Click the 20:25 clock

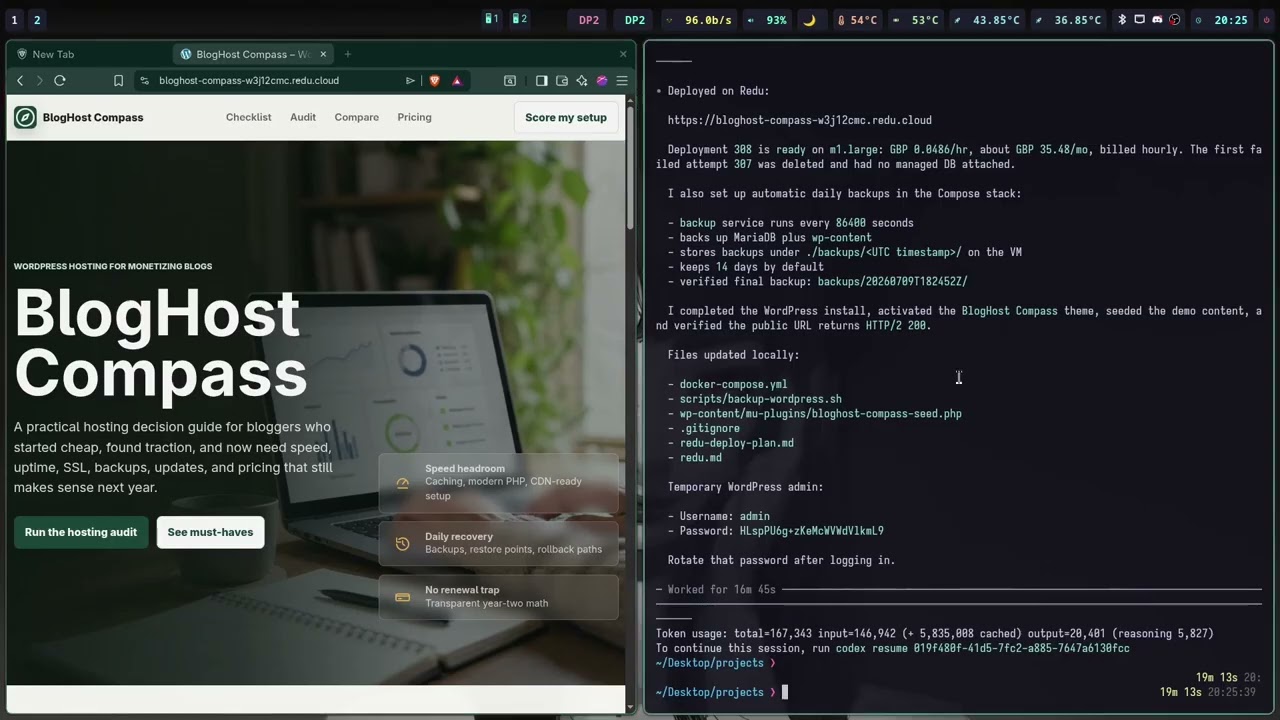click(x=1222, y=20)
